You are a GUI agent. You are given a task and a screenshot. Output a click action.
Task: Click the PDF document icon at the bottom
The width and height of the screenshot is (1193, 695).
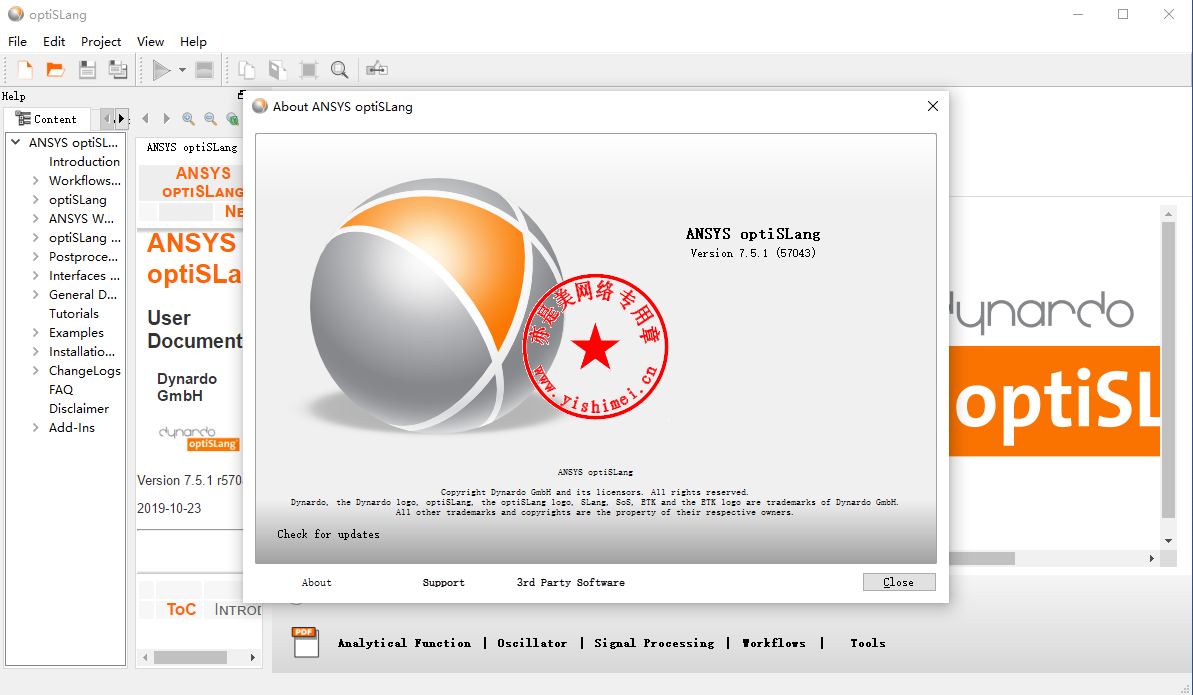306,642
